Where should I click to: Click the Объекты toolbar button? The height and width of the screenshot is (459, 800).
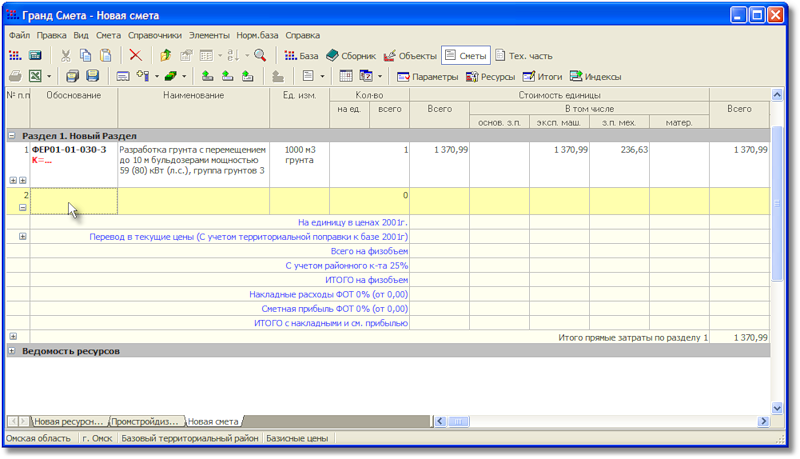[410, 56]
